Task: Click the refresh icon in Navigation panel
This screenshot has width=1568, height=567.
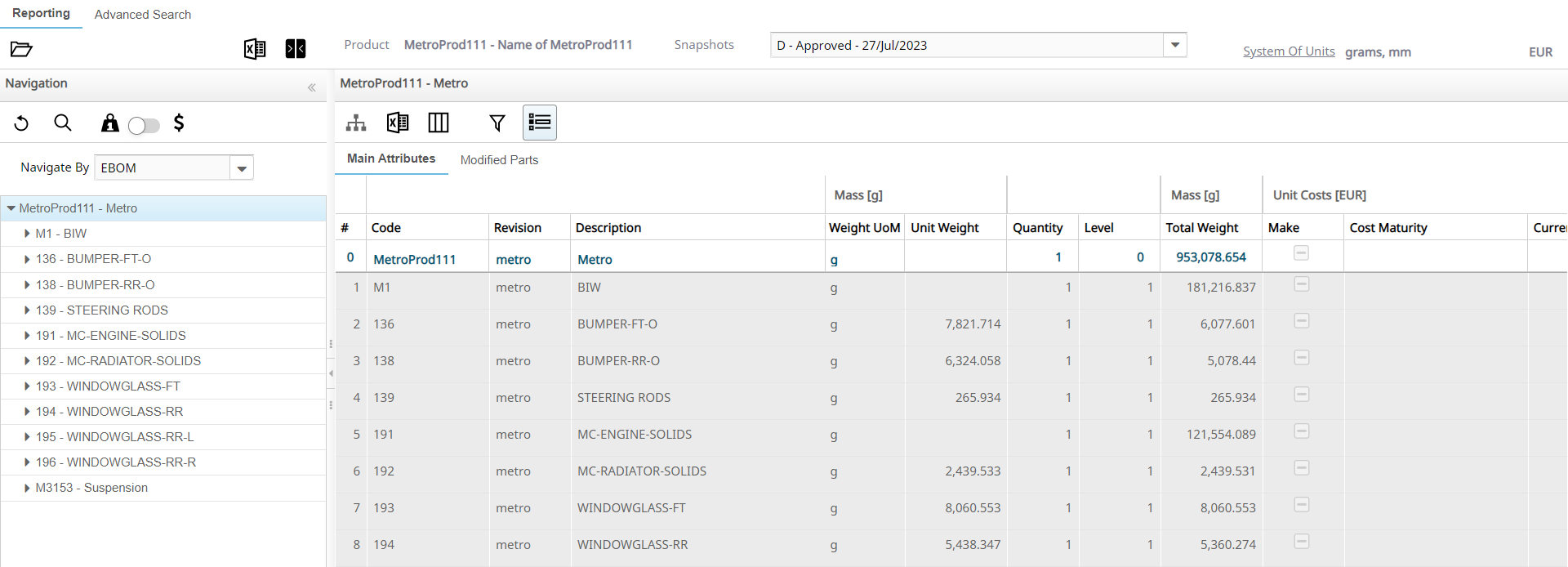Action: tap(22, 123)
